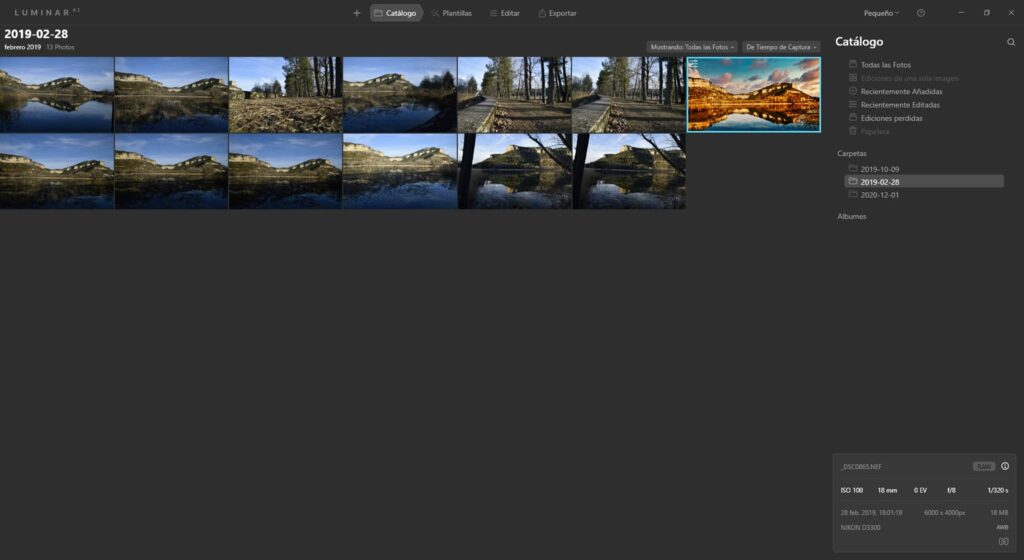Select the edited orange sunset thumbnail

[x=754, y=94]
